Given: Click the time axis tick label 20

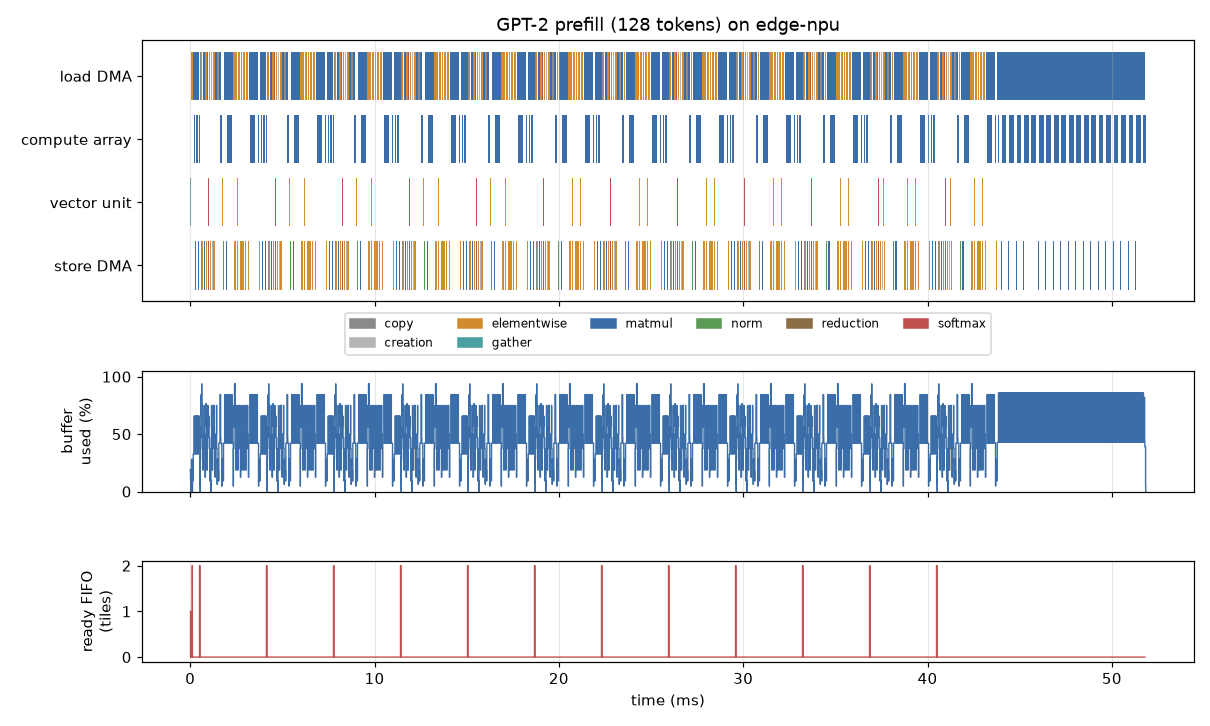Looking at the screenshot, I should (559, 678).
